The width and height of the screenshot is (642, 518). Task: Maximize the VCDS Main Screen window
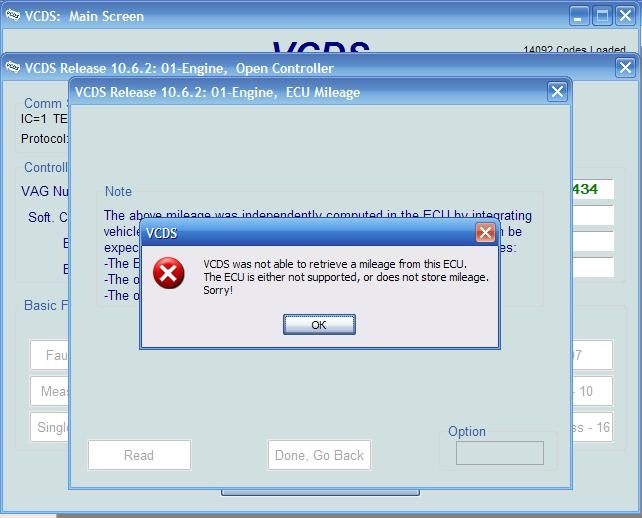602,16
